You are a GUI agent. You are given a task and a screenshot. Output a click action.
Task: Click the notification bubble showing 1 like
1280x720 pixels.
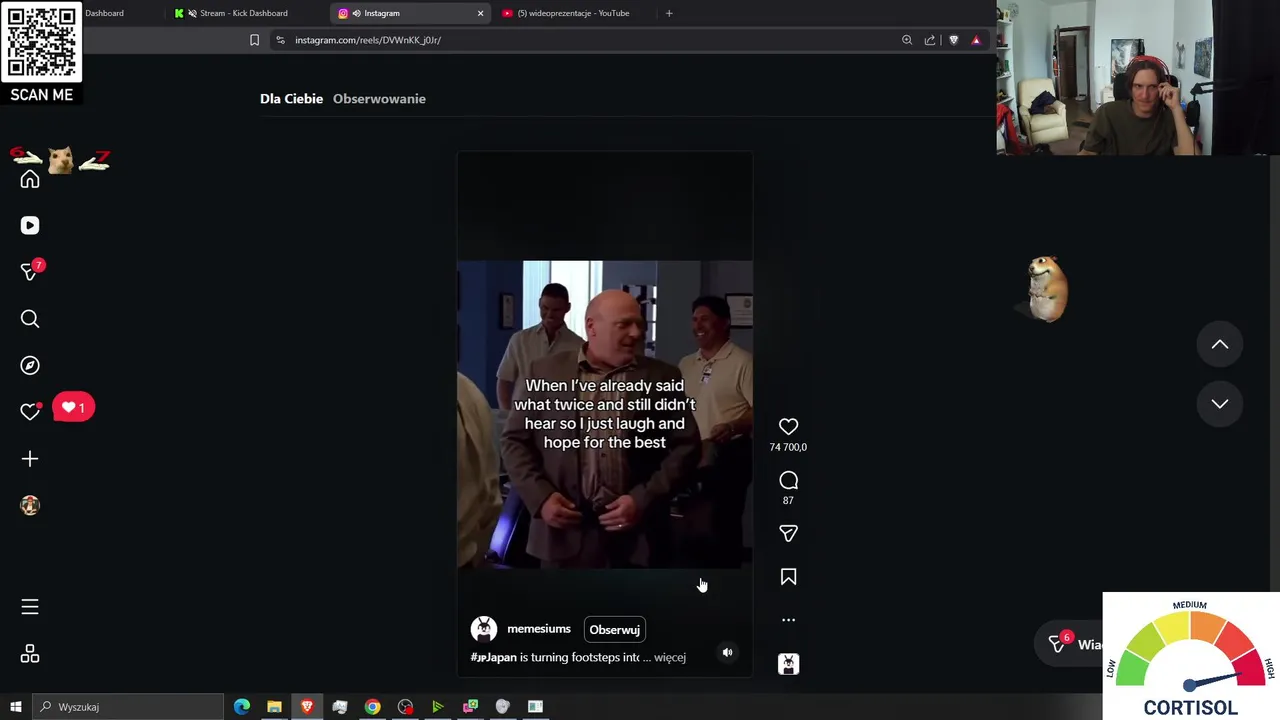click(x=73, y=408)
